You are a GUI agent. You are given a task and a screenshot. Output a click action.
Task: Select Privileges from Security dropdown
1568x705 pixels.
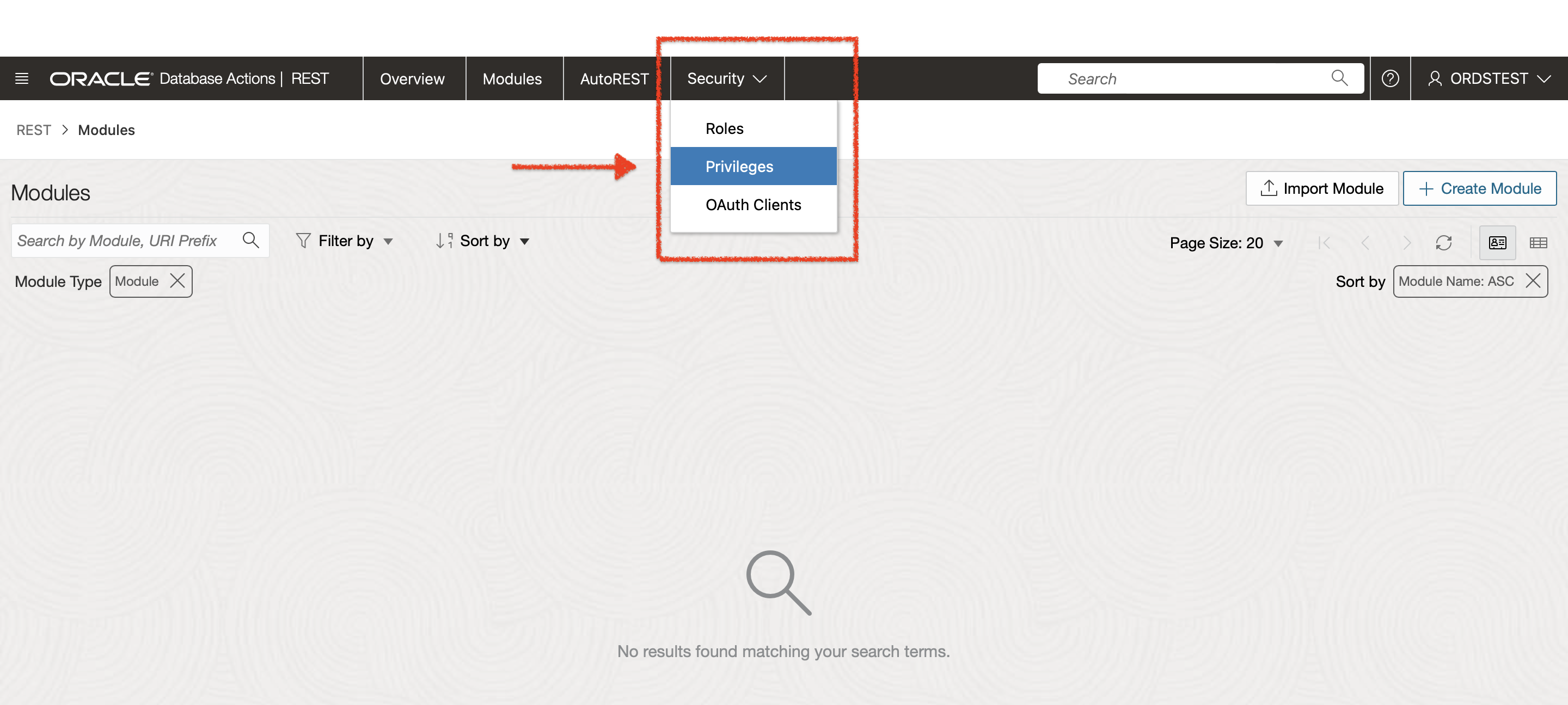click(739, 166)
